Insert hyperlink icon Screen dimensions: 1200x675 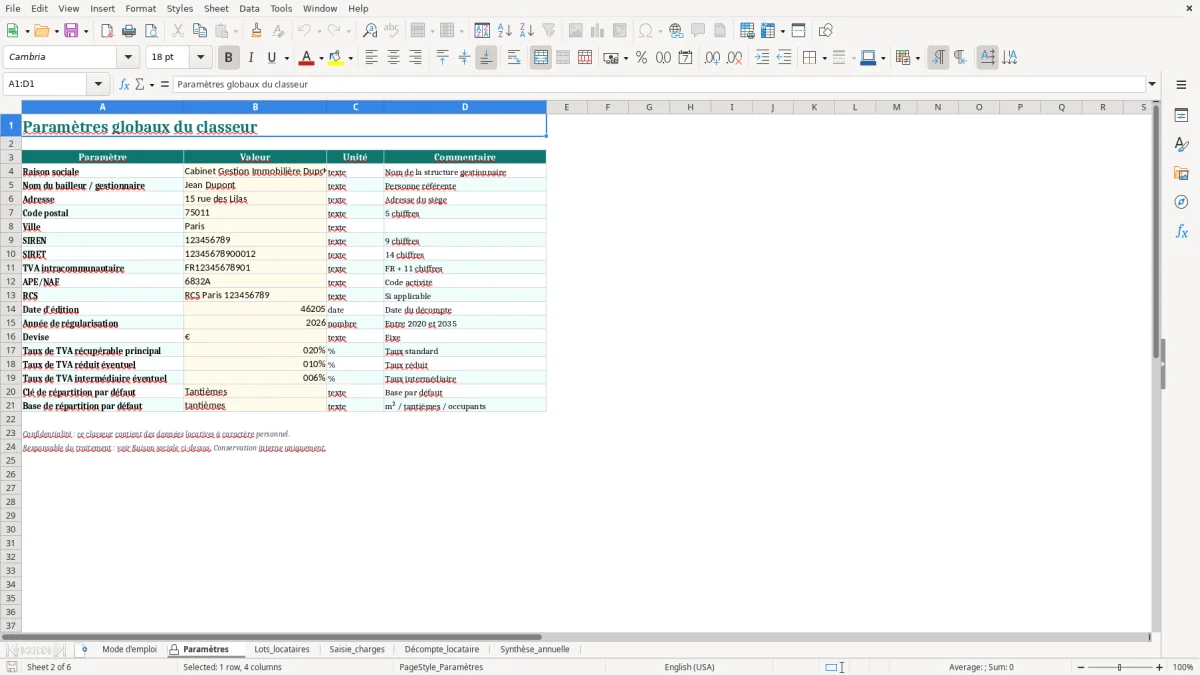676,31
